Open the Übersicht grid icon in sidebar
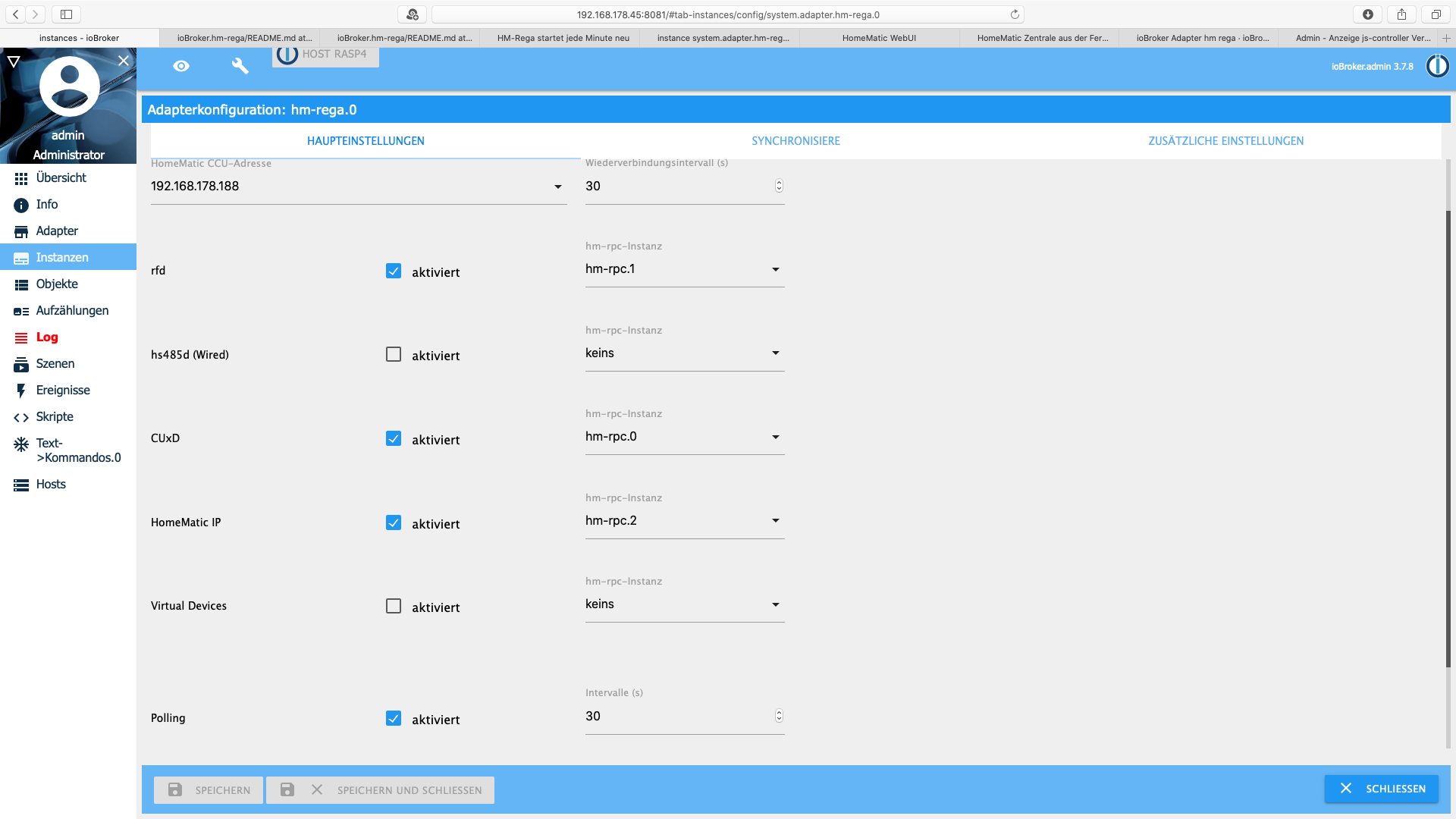1456x819 pixels. coord(21,178)
